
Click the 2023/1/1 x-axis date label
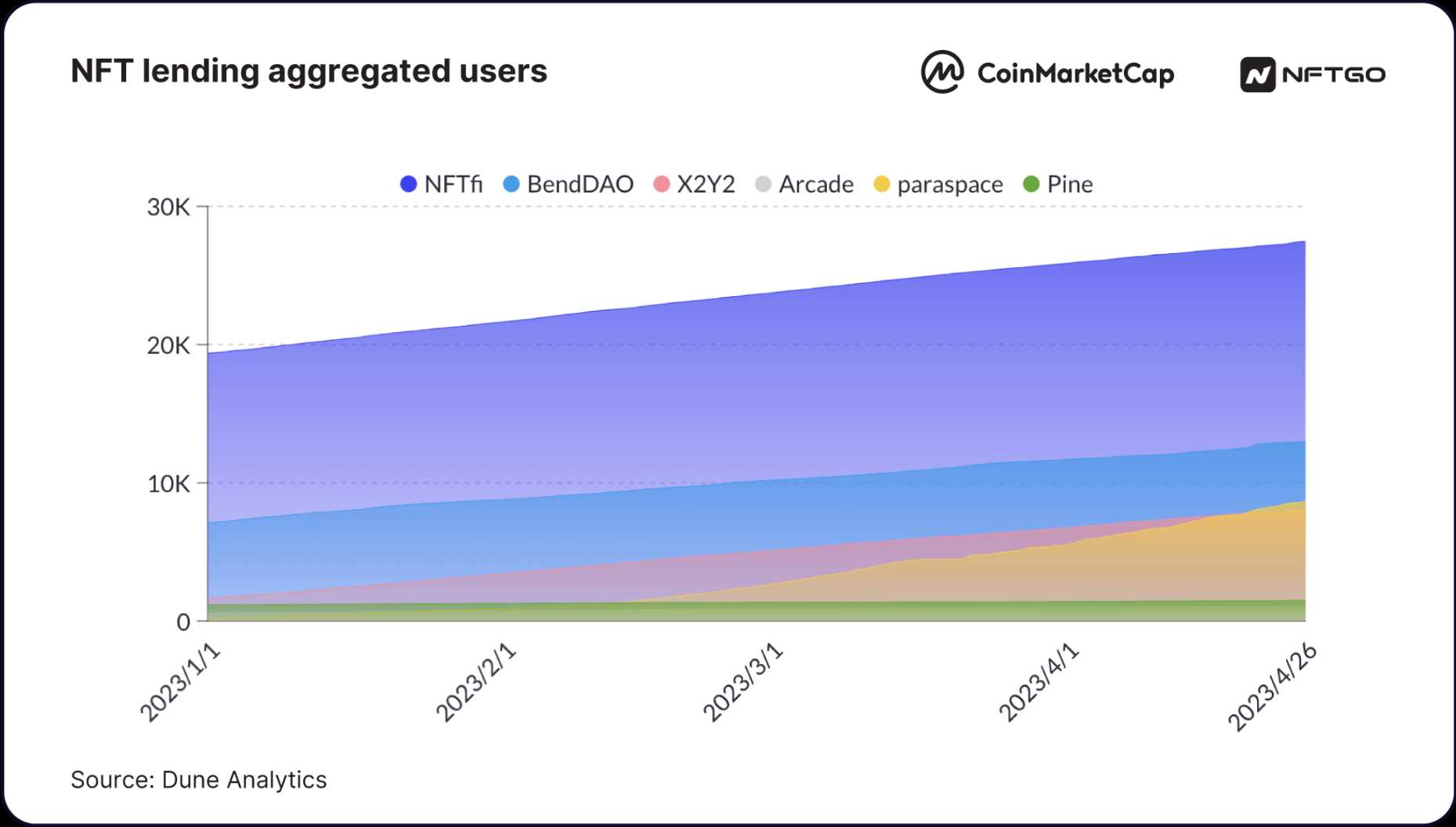(x=180, y=684)
